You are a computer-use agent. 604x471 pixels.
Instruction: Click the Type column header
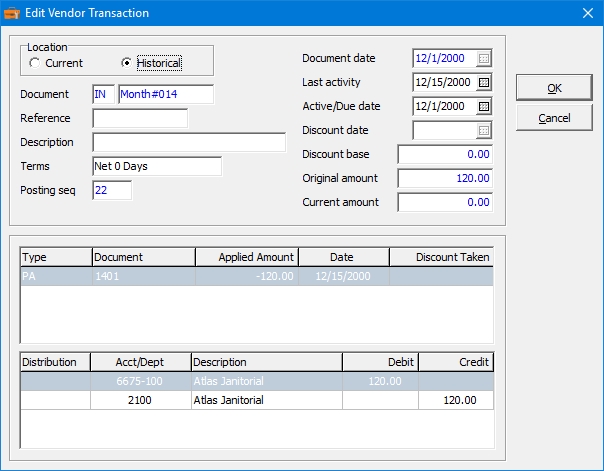56,257
